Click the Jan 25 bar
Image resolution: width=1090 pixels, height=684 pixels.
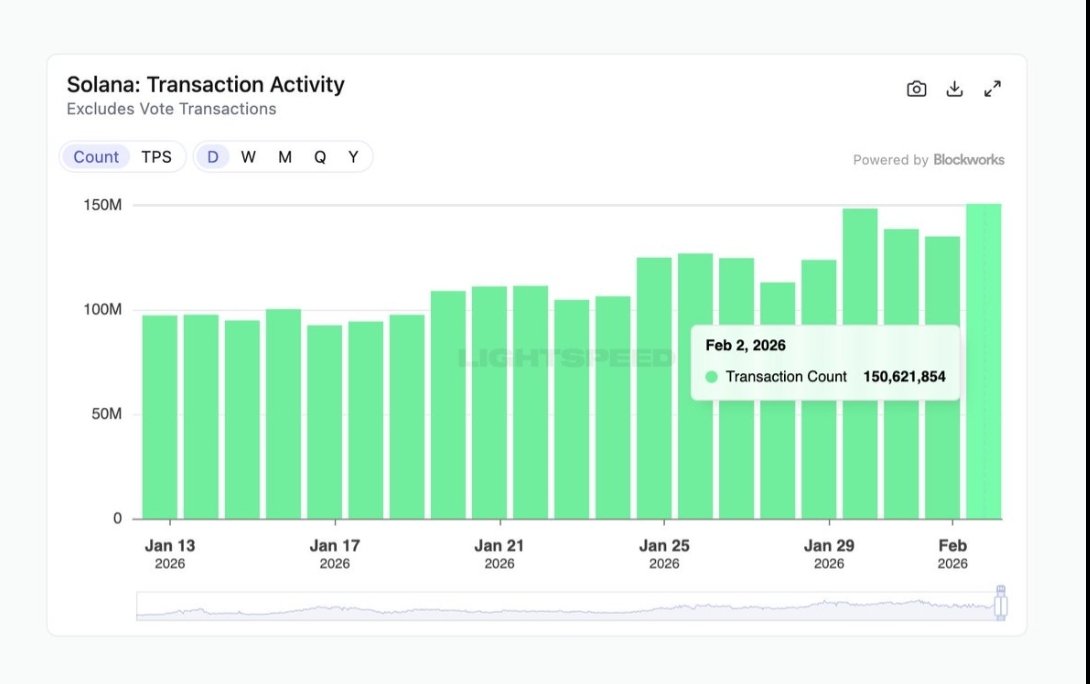point(654,388)
